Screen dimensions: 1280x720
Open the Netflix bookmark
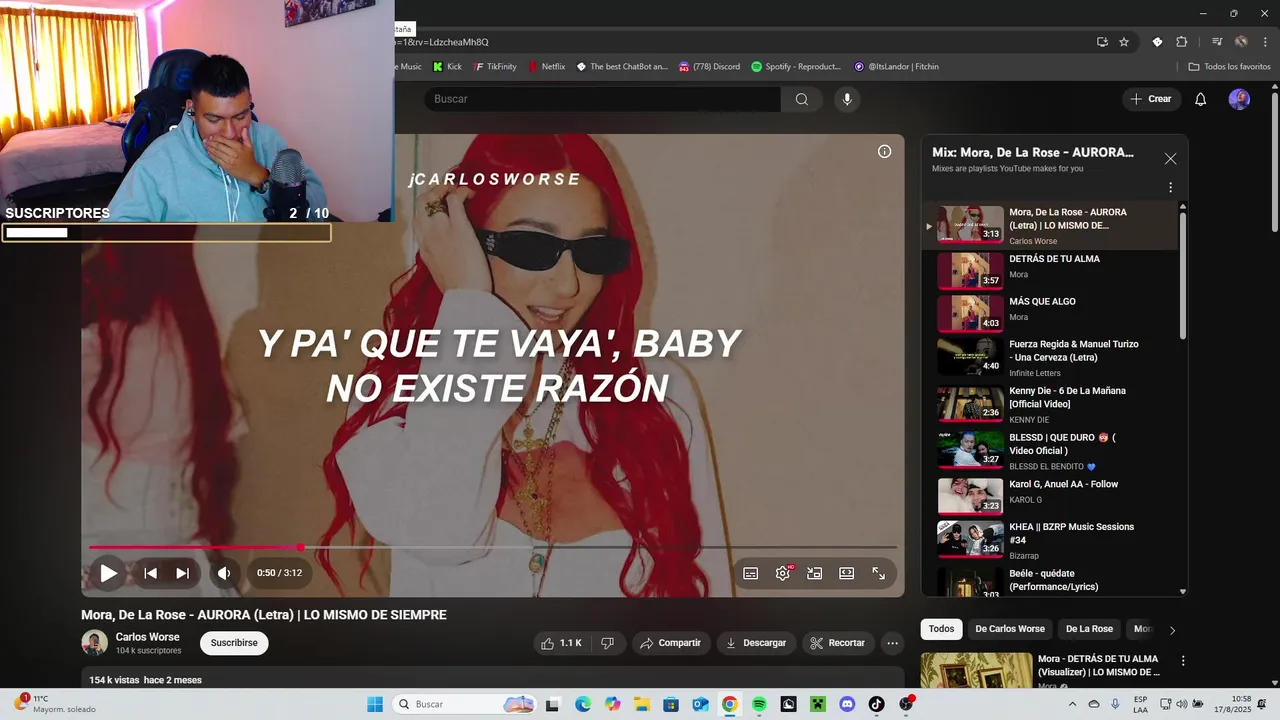(x=546, y=67)
